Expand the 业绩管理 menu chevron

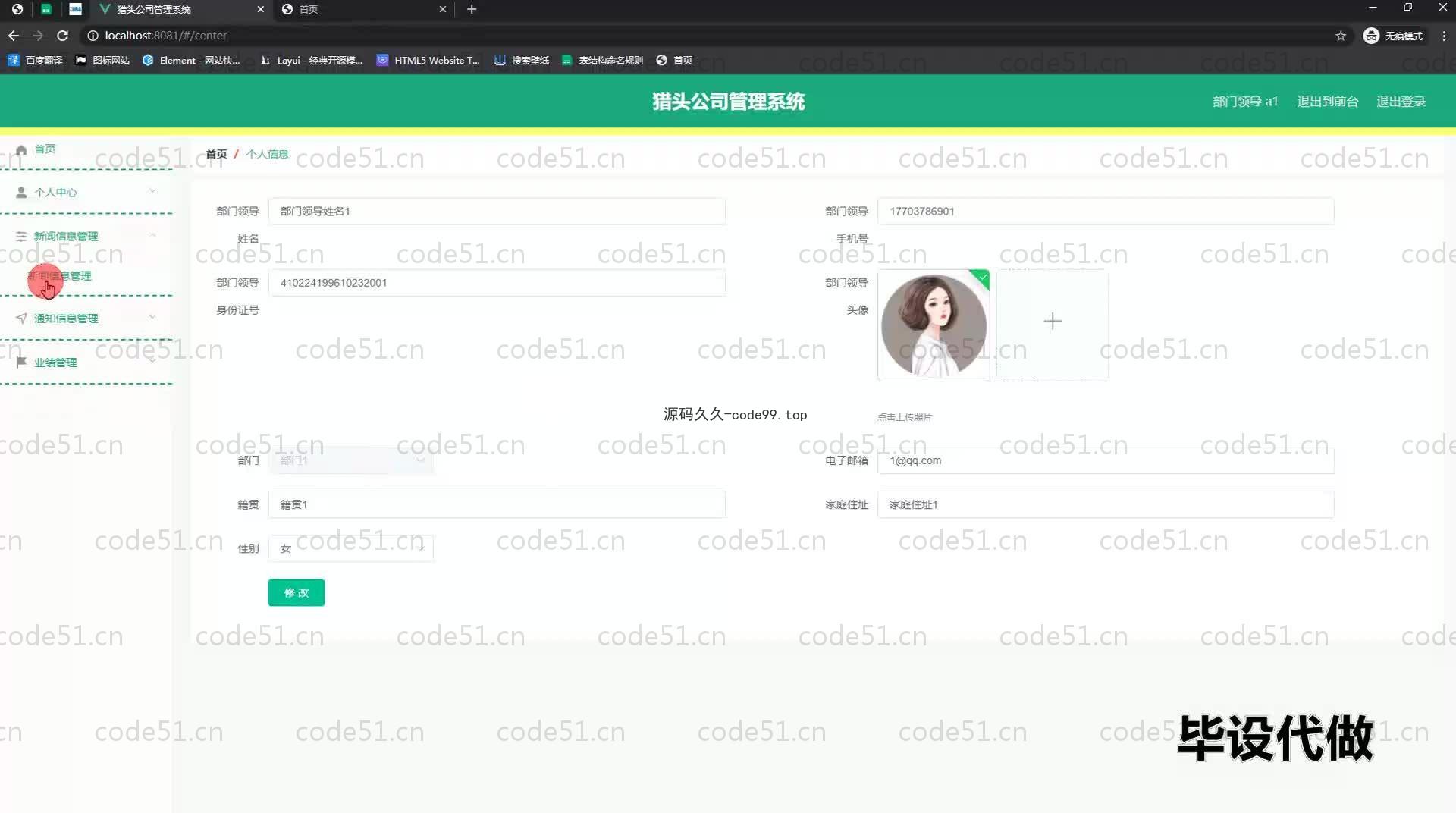coord(152,362)
